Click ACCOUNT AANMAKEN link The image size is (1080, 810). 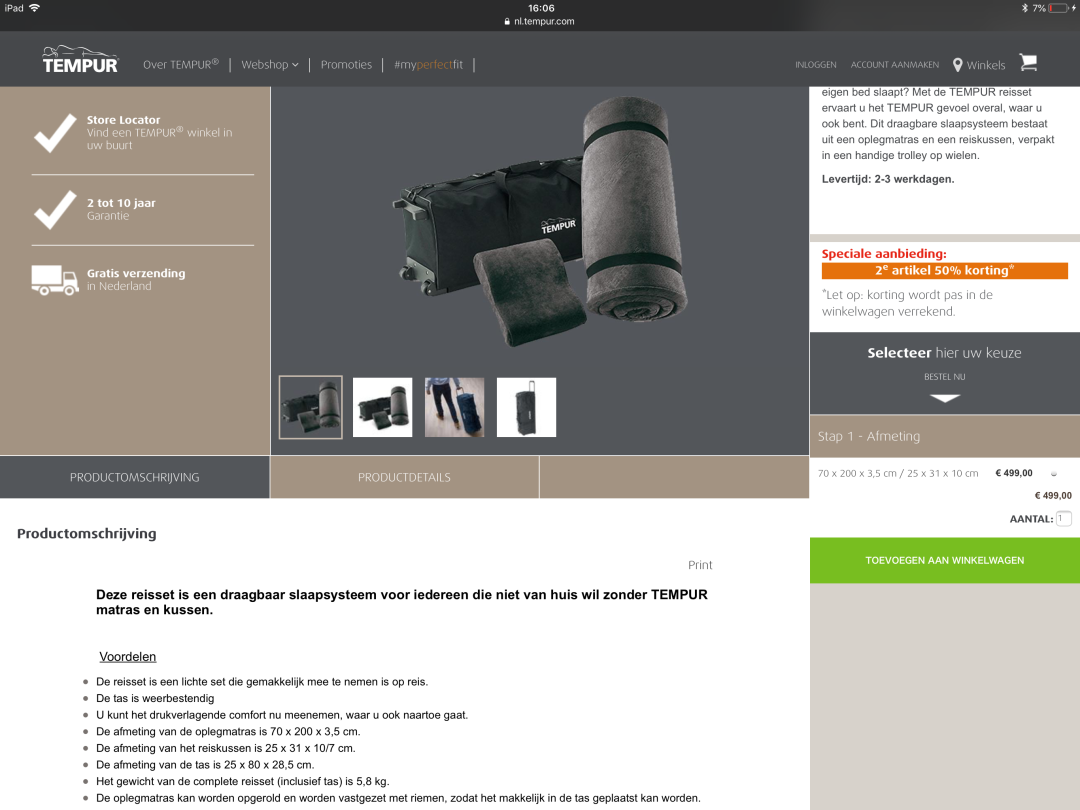894,65
